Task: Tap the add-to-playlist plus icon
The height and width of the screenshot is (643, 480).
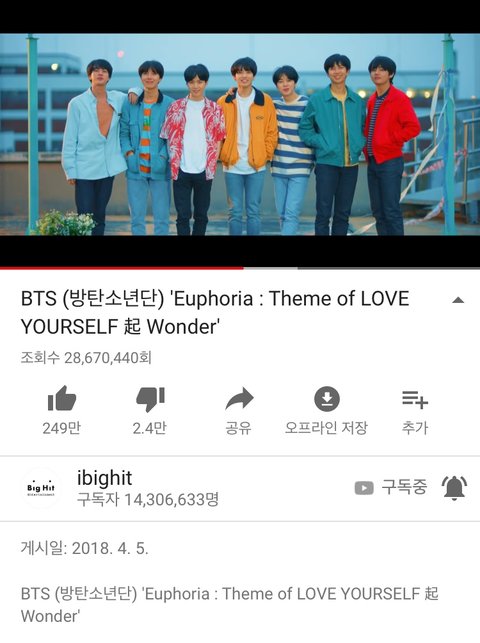Action: [415, 399]
